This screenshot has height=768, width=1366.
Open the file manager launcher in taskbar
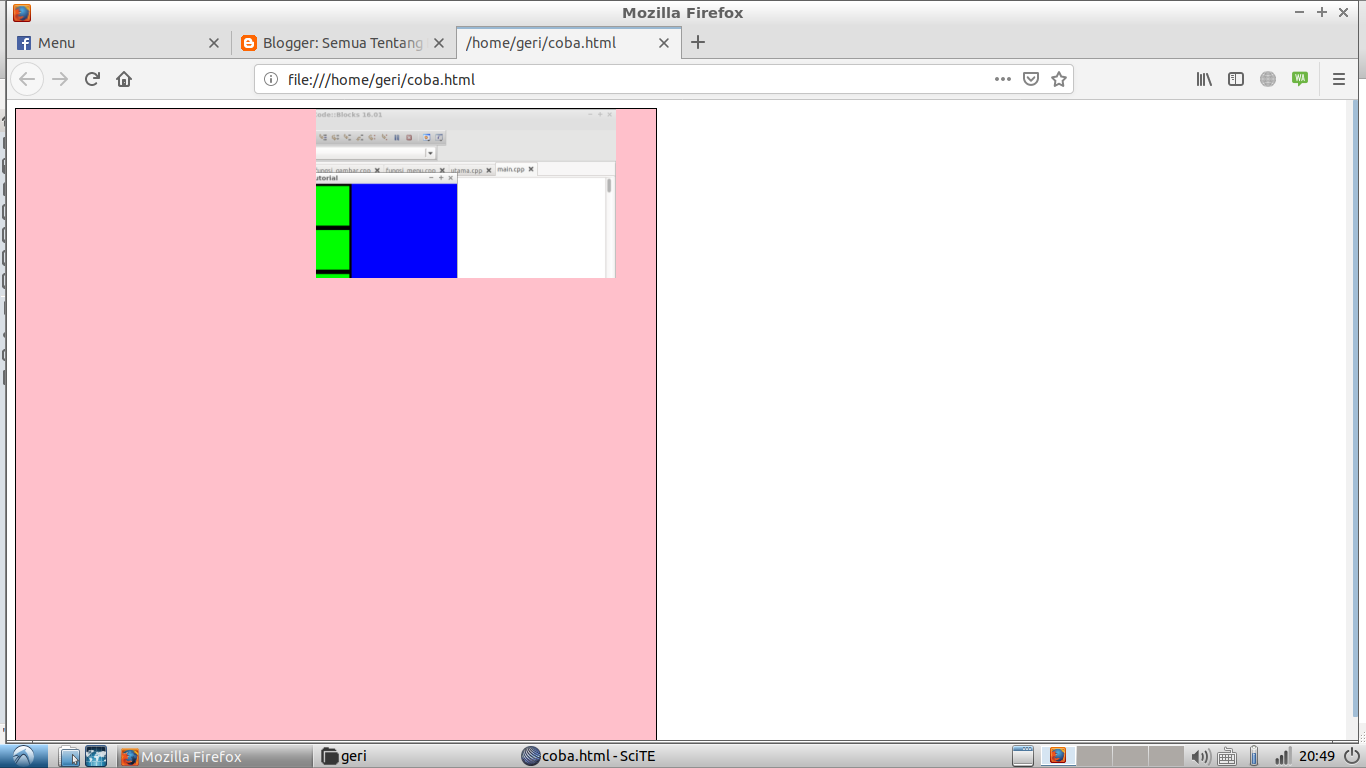pyautogui.click(x=69, y=756)
